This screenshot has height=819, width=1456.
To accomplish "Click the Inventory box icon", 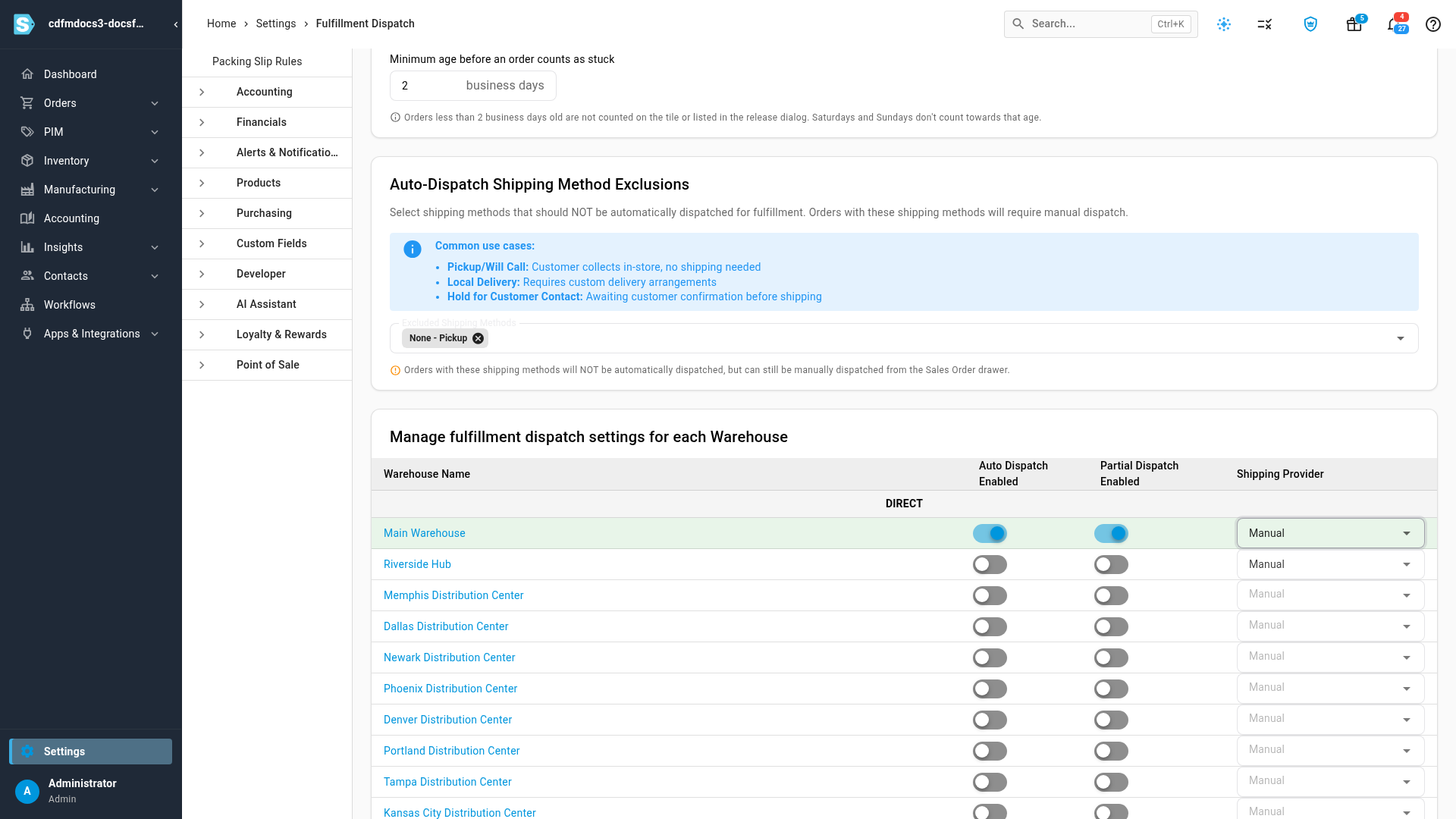I will tap(27, 161).
